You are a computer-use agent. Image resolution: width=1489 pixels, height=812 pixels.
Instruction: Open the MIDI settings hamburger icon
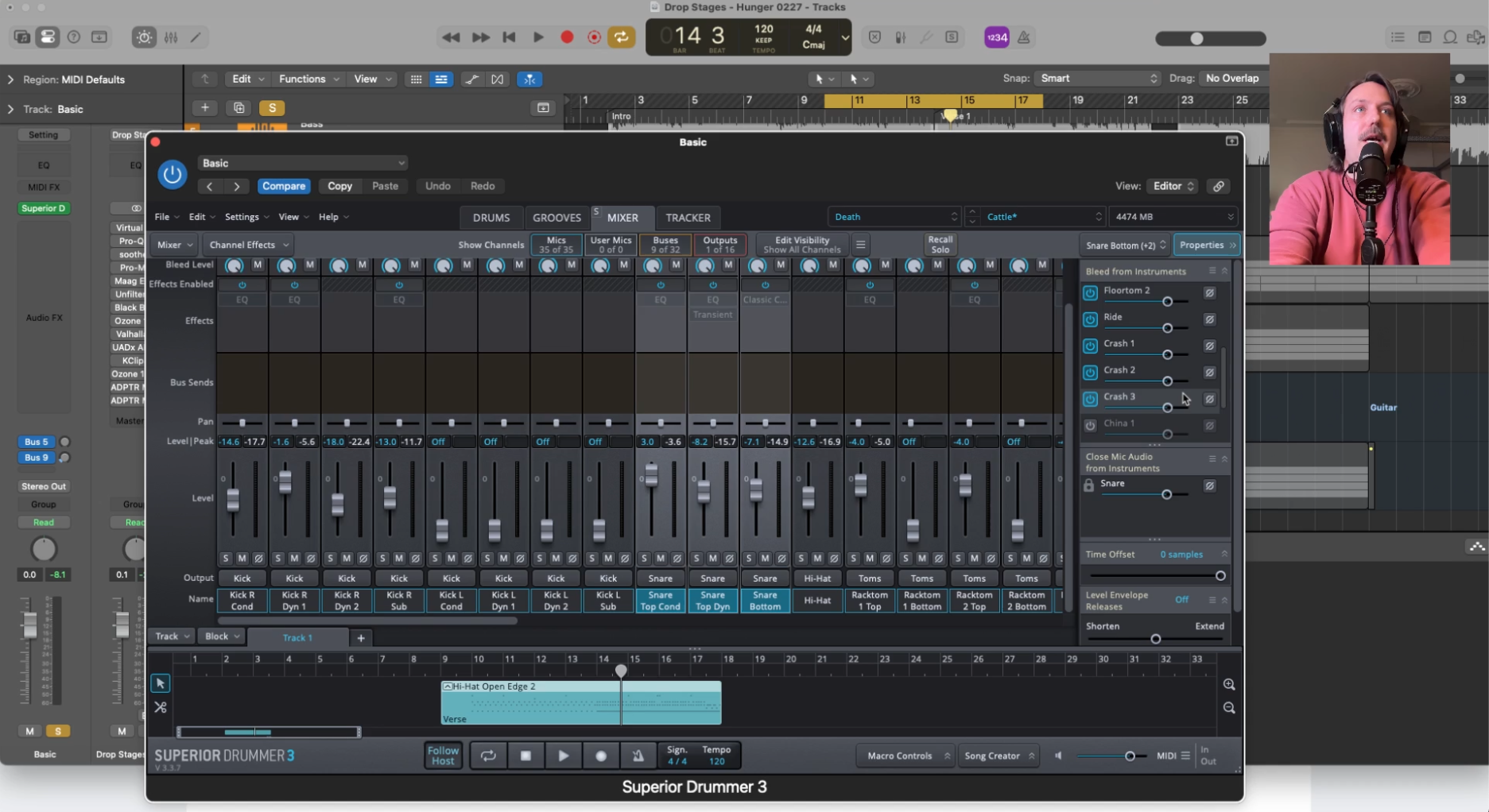click(x=1185, y=756)
